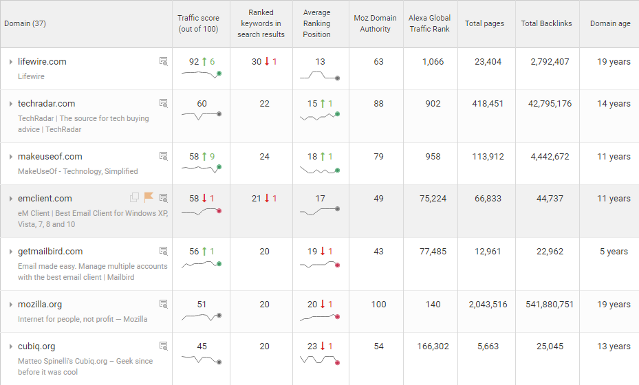The width and height of the screenshot is (639, 385).
Task: Select the MakeUseOf page title description
Action: (x=78, y=171)
